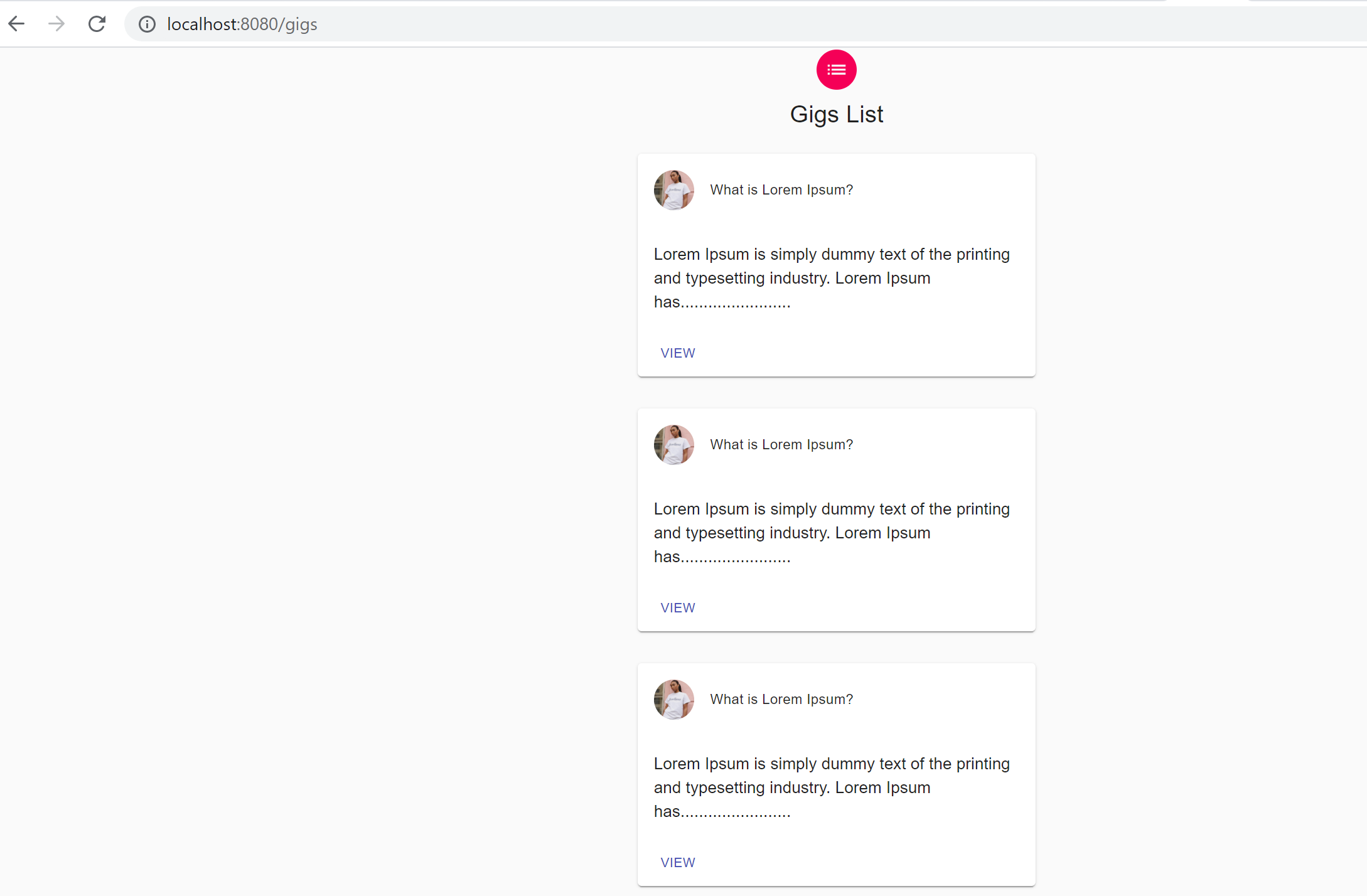The width and height of the screenshot is (1367, 896).
Task: Click the third card's 'What is Lorem Ipsum?' title
Action: coord(781,700)
